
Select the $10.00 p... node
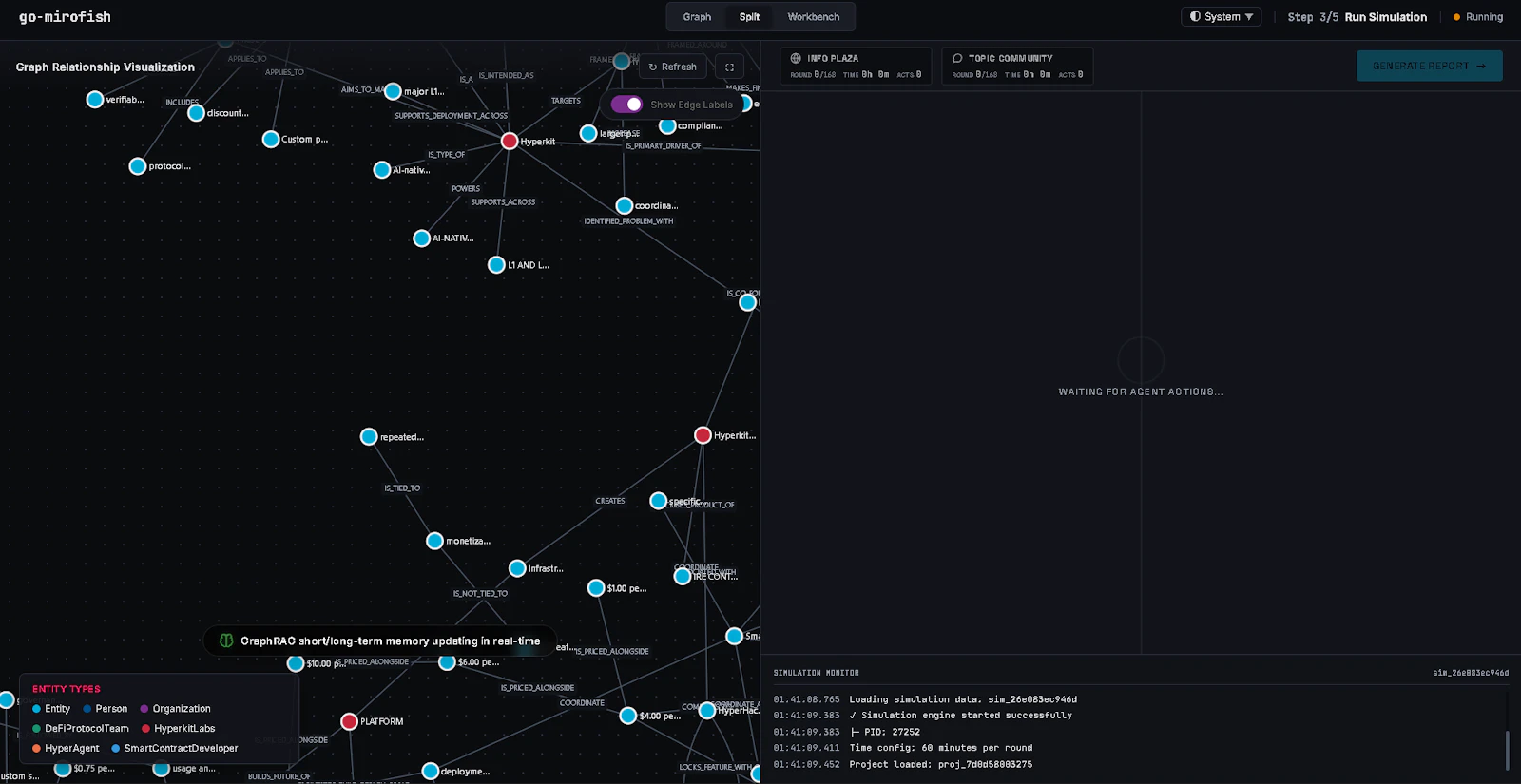[296, 663]
